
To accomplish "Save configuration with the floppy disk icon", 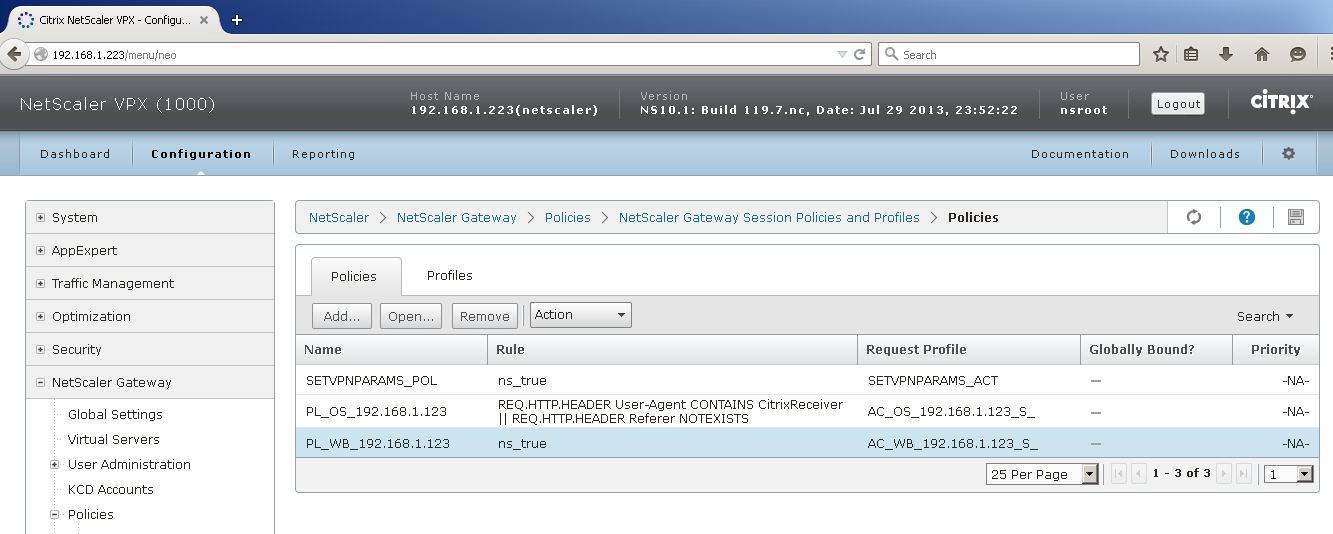I will [1296, 217].
